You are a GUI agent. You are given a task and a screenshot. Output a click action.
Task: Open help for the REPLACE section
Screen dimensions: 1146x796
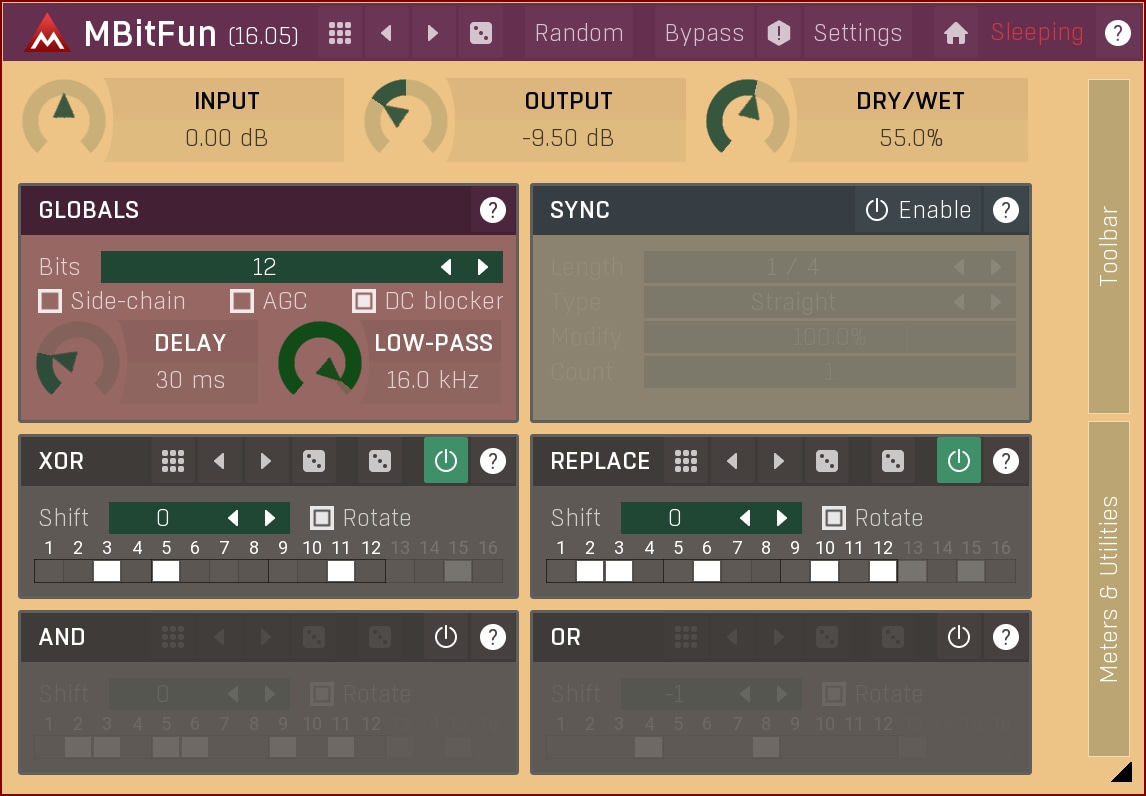[x=1006, y=461]
